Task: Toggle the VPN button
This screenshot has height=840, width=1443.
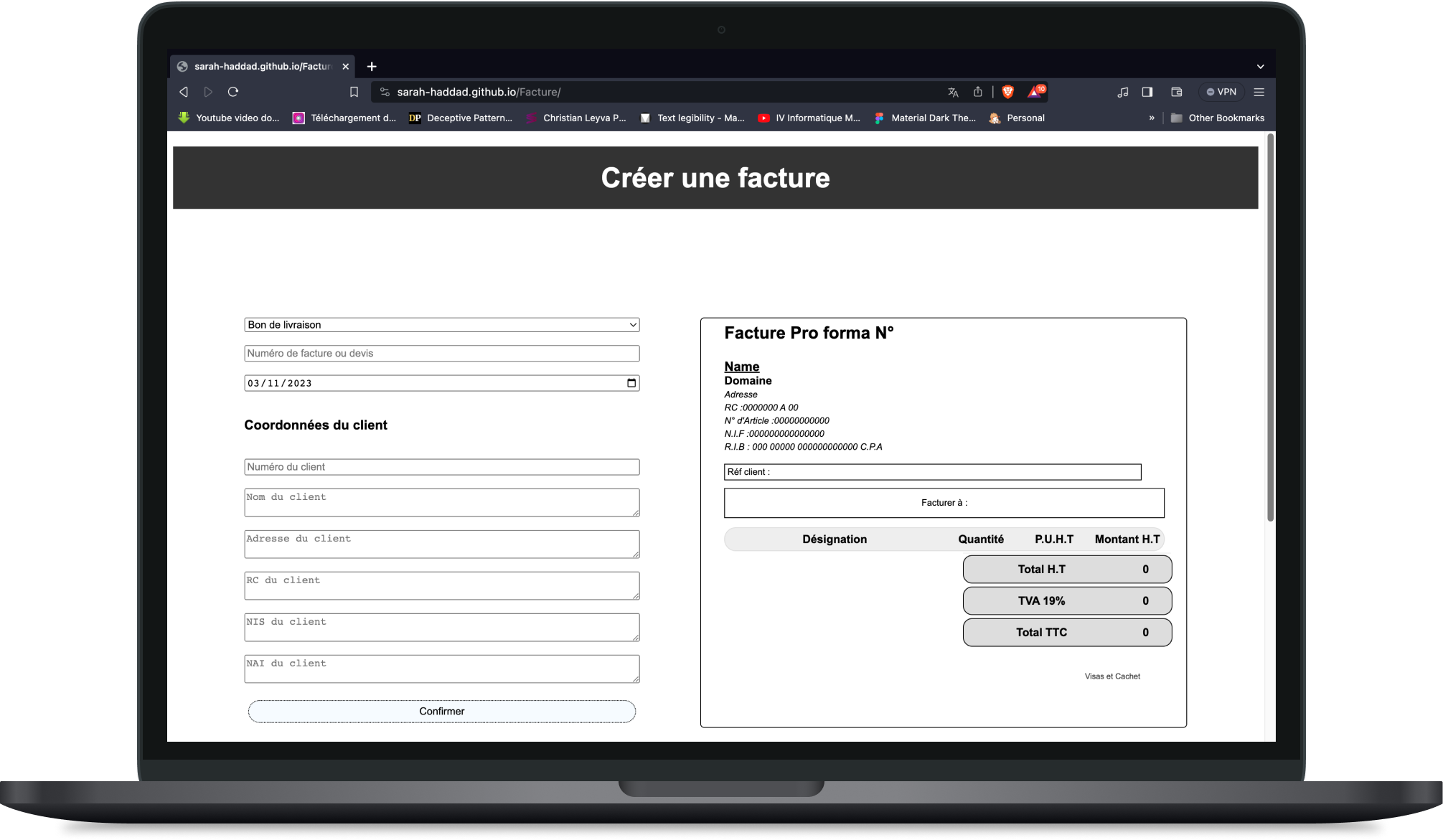Action: click(x=1221, y=92)
